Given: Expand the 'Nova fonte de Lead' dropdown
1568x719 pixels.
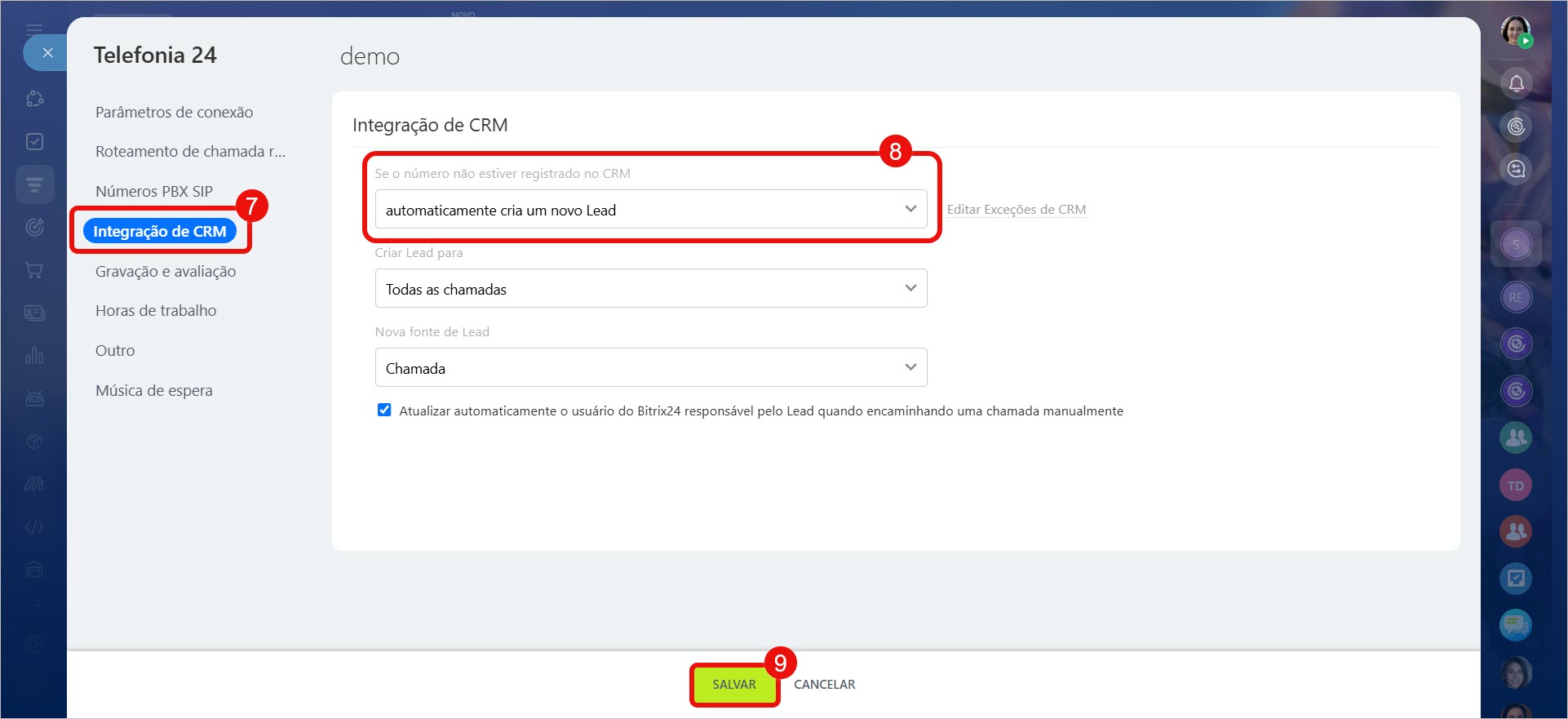Looking at the screenshot, I should (x=650, y=368).
